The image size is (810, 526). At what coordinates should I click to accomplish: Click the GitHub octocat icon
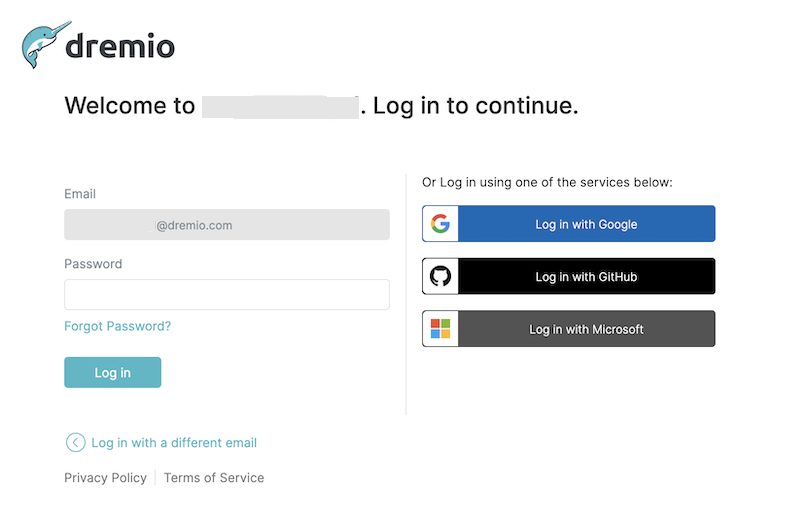440,276
